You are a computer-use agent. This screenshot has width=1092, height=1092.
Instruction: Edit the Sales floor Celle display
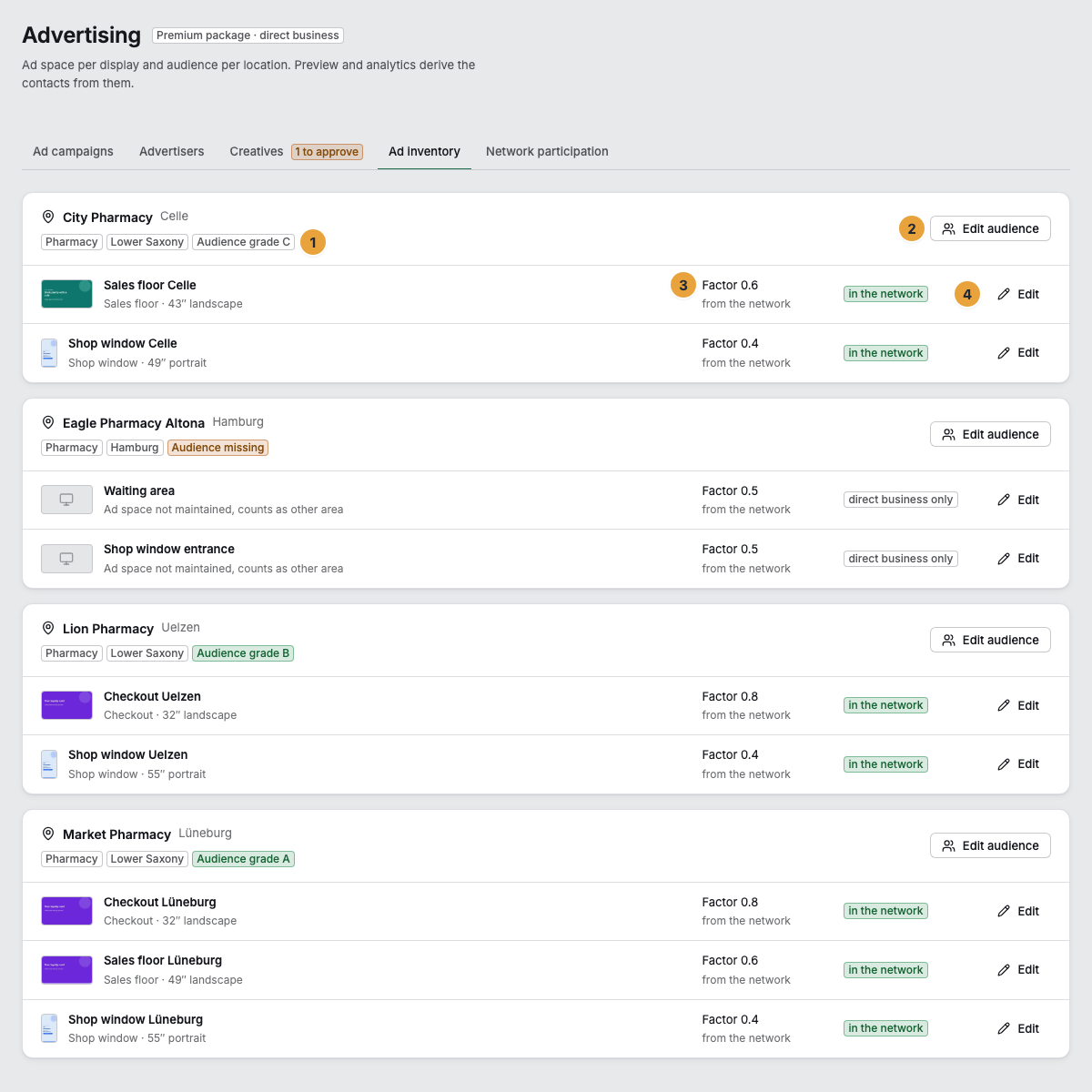coord(1018,294)
